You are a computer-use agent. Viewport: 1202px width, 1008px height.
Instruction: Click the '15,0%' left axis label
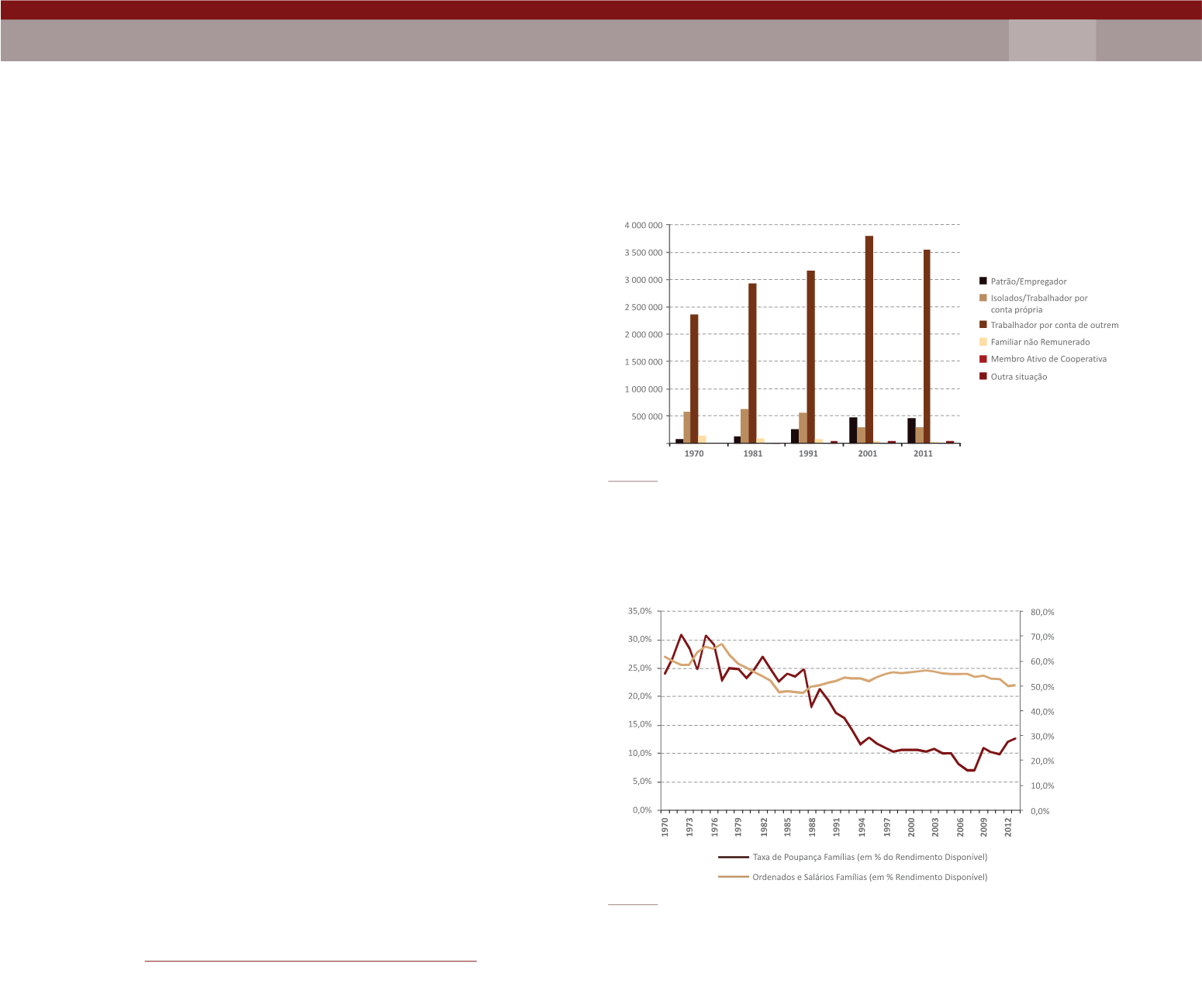pos(640,725)
